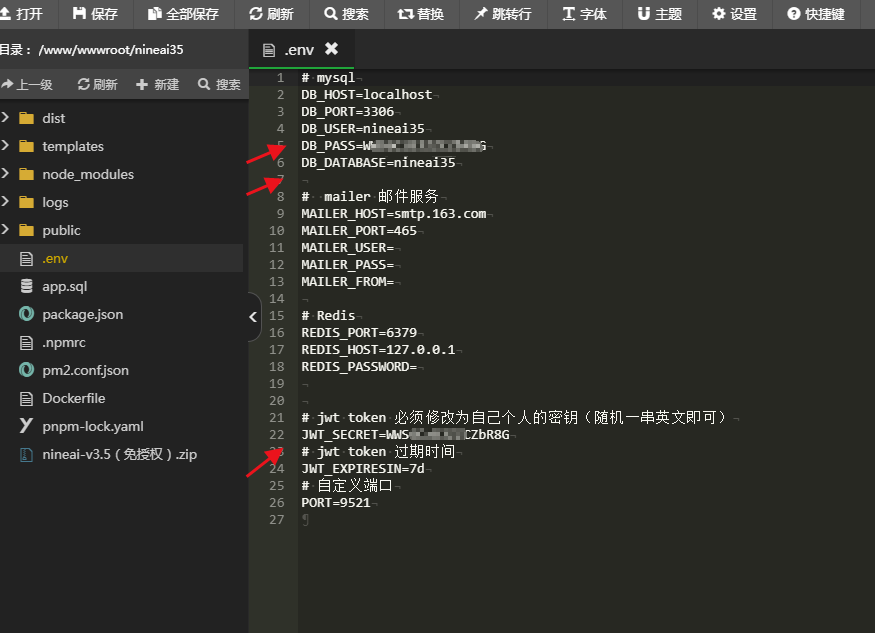Click New (新建) in the file panel
This screenshot has height=633, width=875.
pyautogui.click(x=157, y=85)
